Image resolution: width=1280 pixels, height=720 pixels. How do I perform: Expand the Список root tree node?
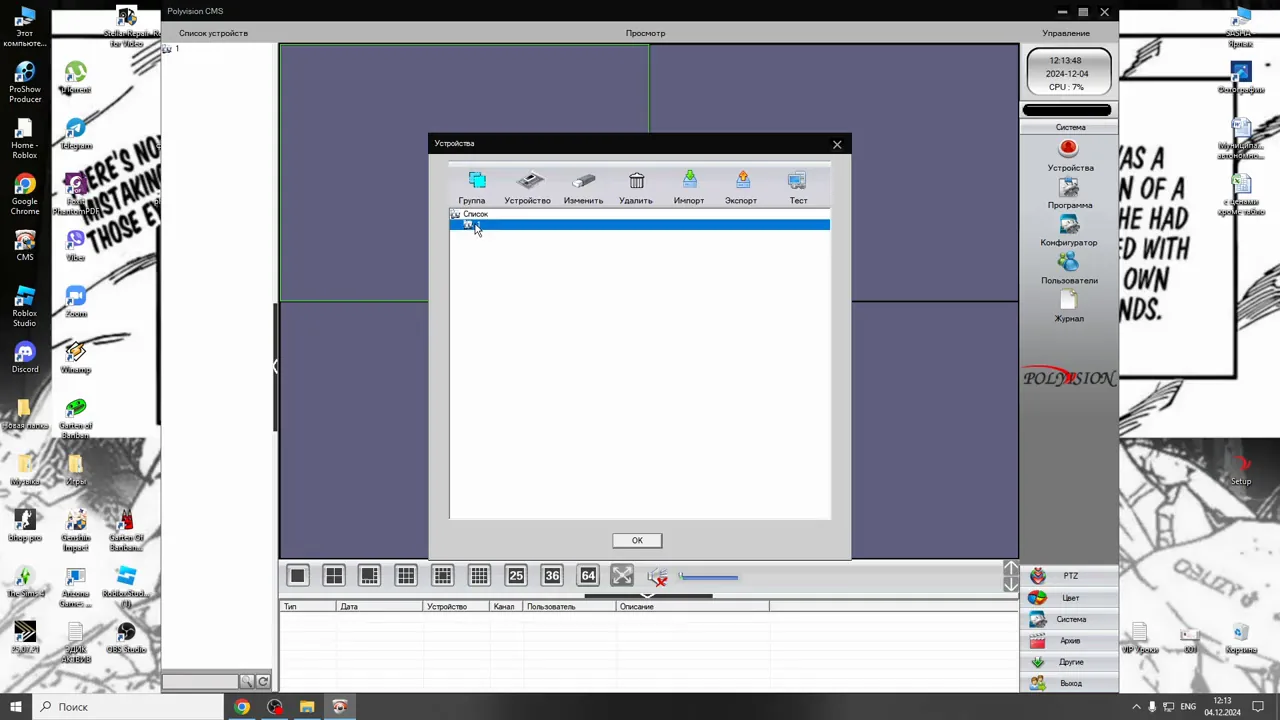coord(455,214)
